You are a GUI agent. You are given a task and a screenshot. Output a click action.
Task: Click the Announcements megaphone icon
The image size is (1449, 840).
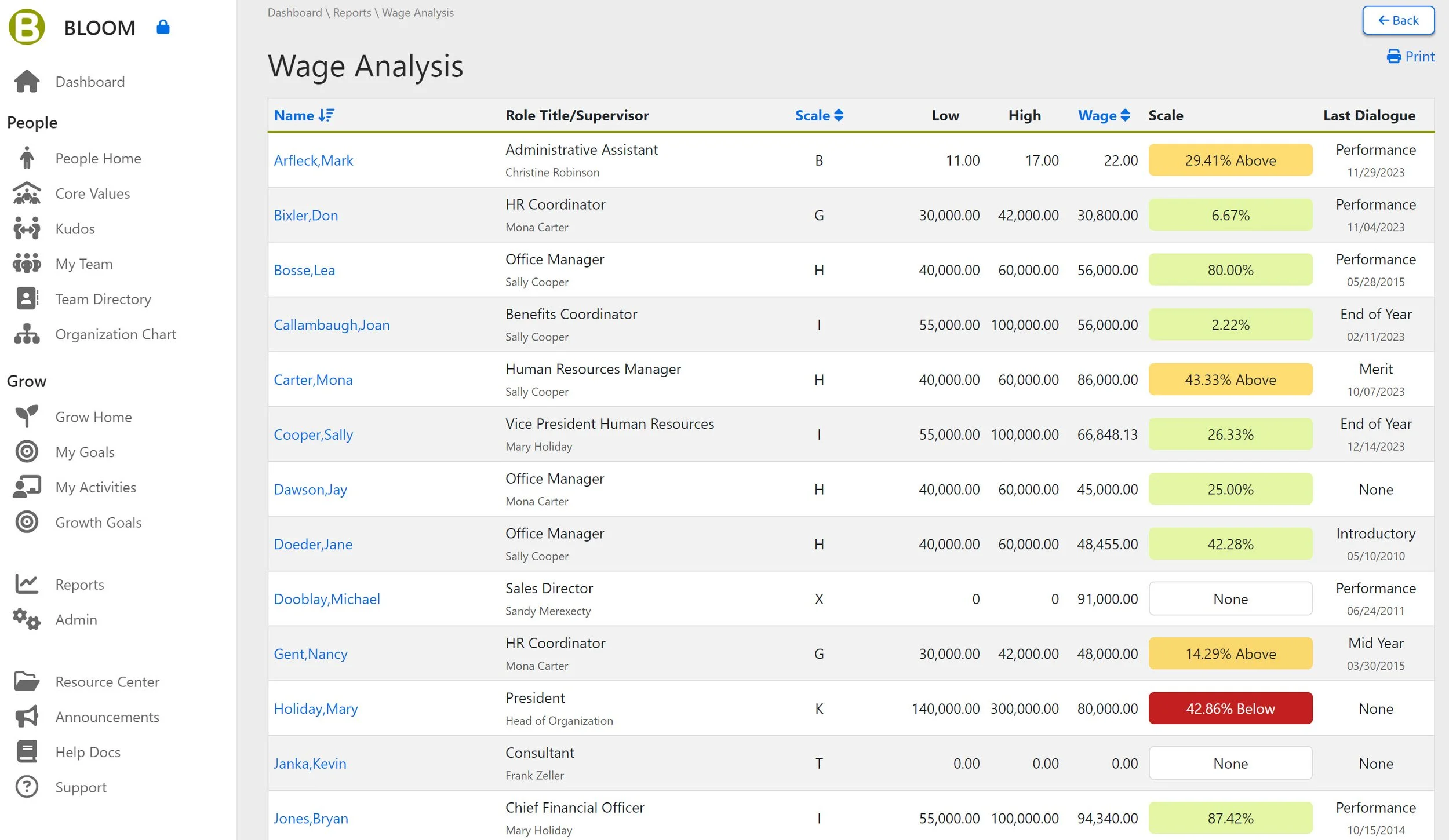pyautogui.click(x=27, y=717)
